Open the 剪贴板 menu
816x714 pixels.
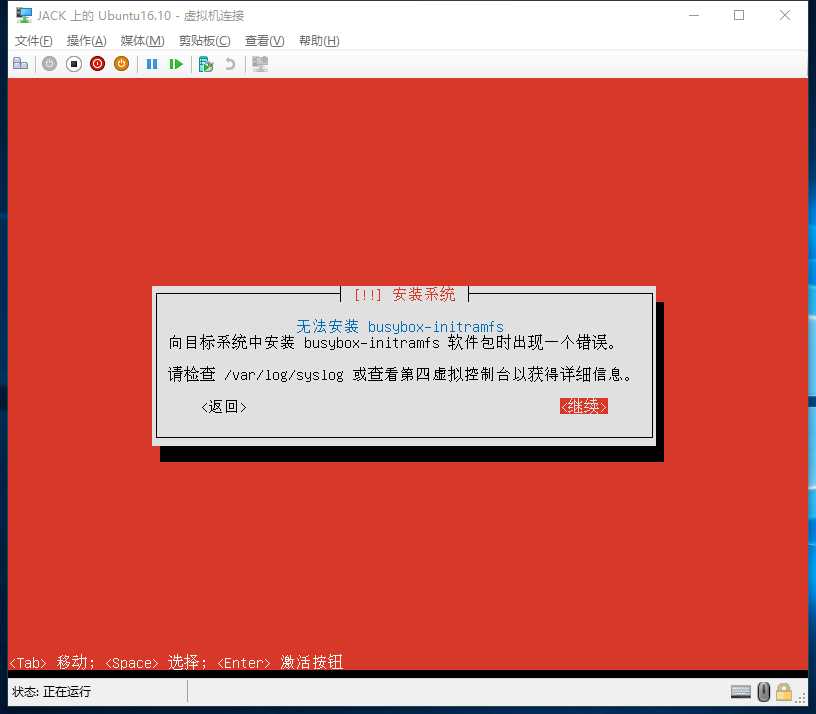click(203, 41)
